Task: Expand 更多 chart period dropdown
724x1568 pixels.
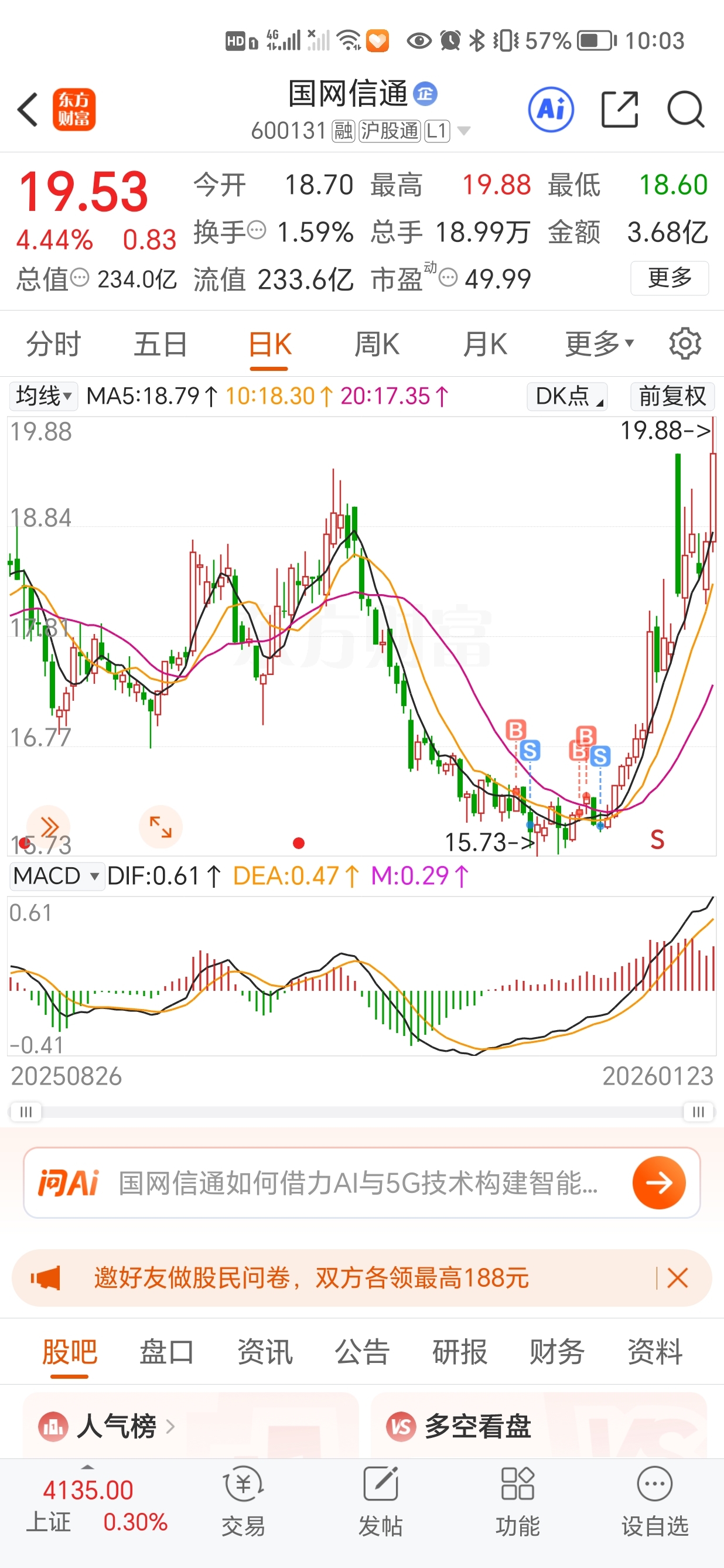Action: click(x=600, y=344)
